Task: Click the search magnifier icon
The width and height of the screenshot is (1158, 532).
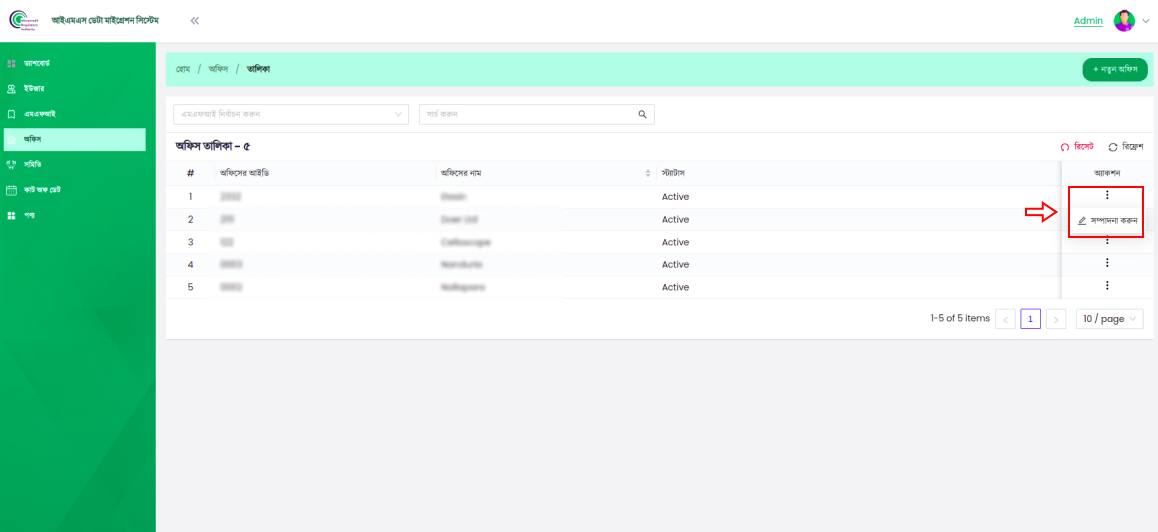Action: [x=643, y=114]
